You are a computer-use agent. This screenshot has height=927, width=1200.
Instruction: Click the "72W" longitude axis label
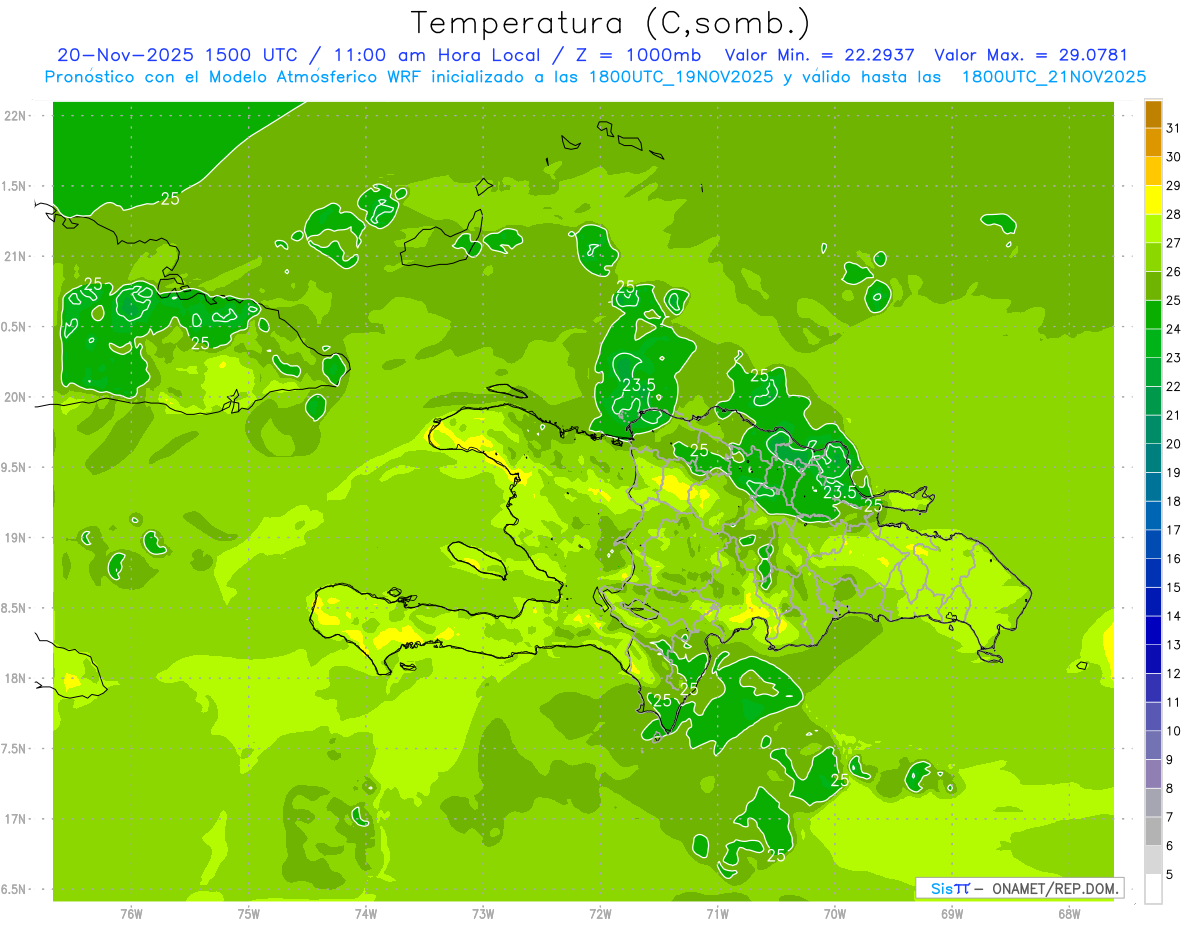(600, 914)
